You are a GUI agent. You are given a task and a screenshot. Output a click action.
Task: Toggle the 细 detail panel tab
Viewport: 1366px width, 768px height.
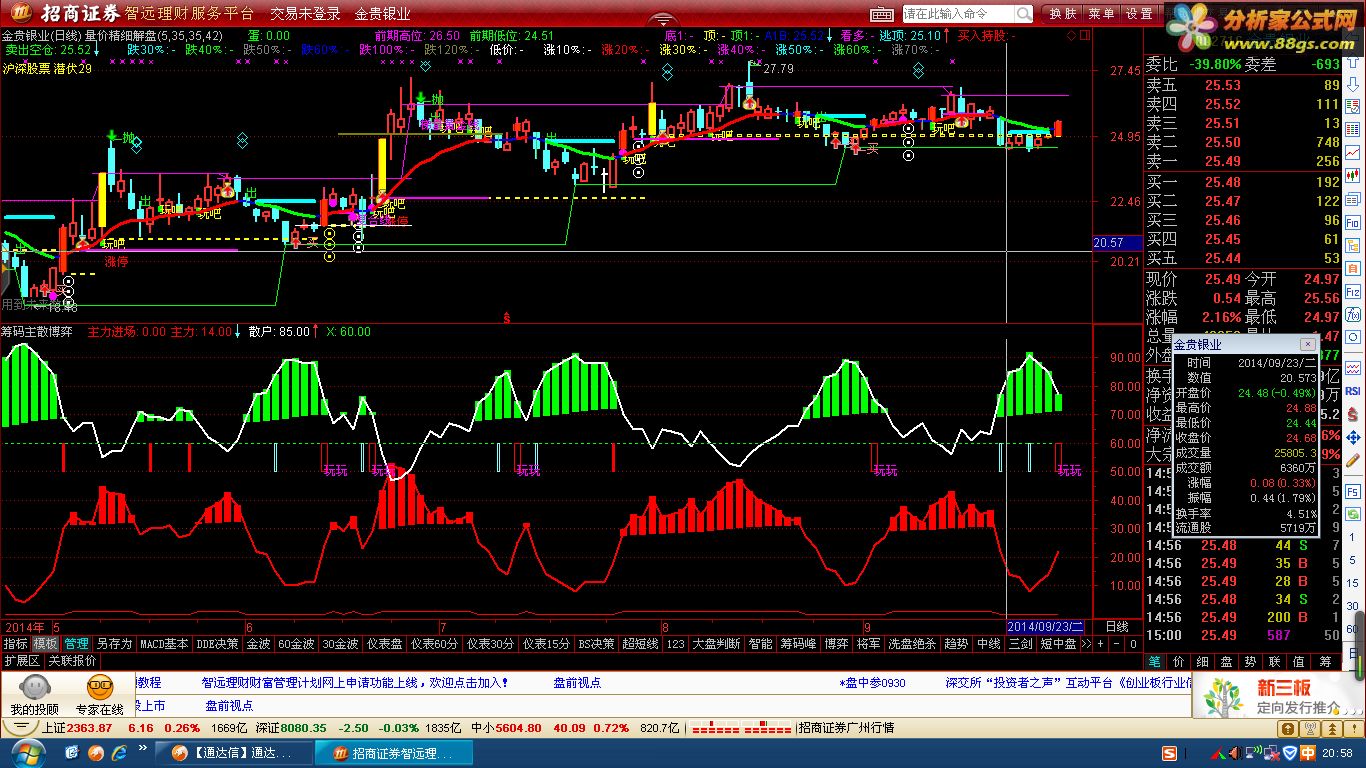(x=1203, y=661)
